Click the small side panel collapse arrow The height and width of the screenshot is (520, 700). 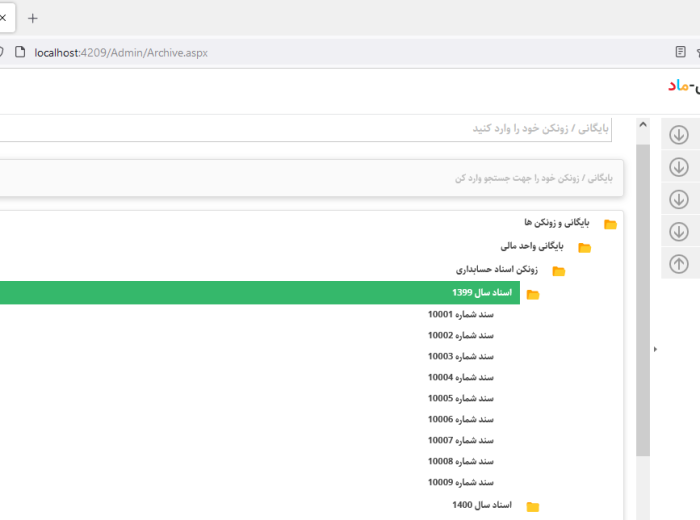[655, 349]
